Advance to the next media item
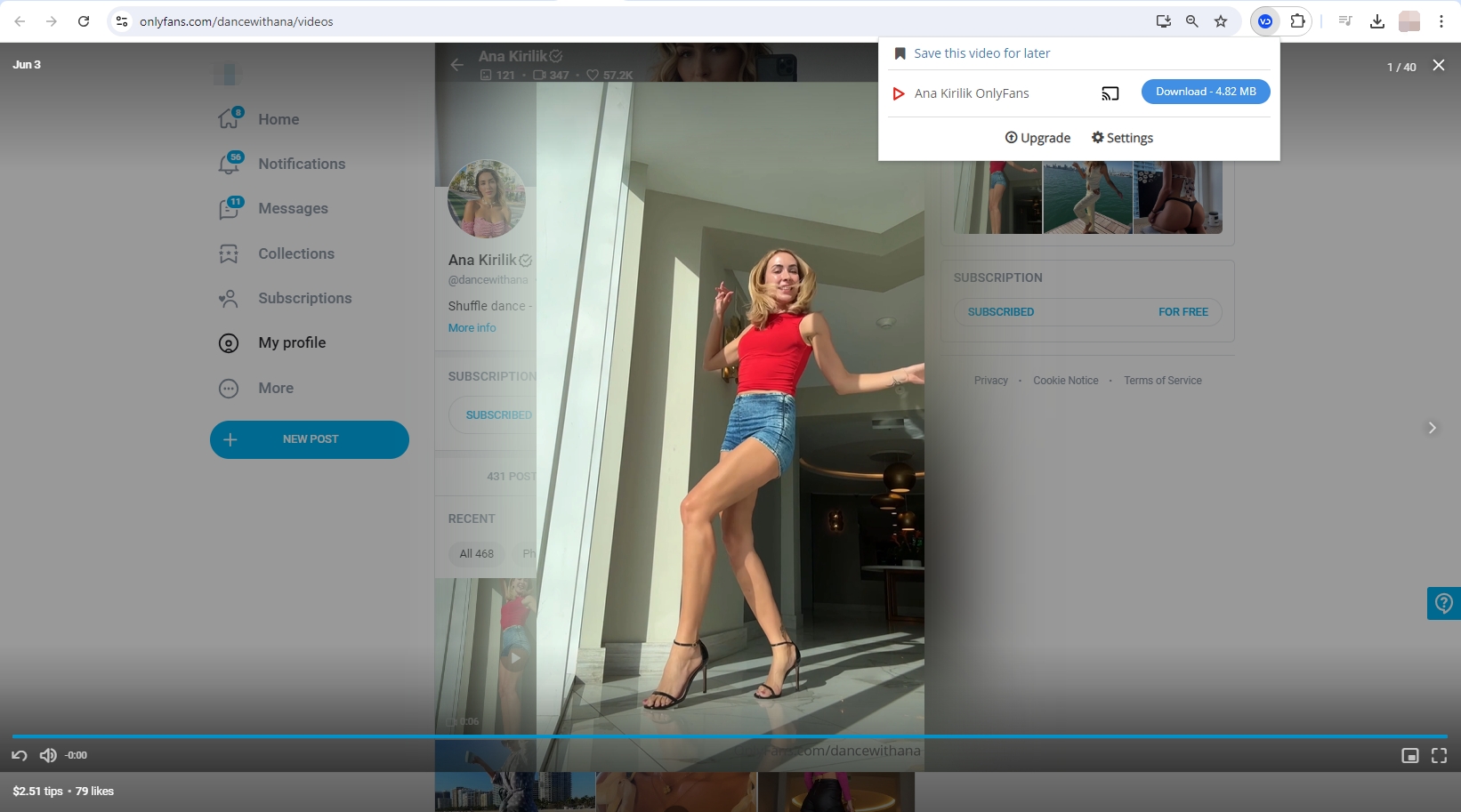Viewport: 1461px width, 812px height. click(1431, 428)
